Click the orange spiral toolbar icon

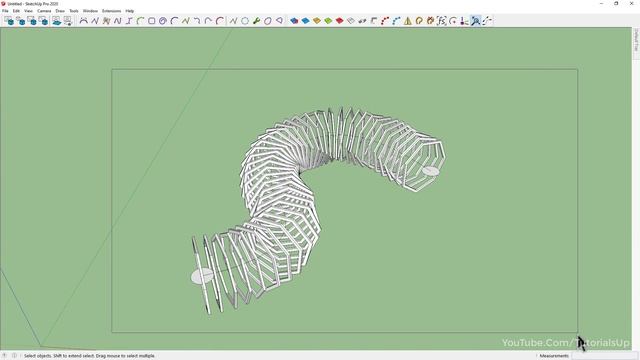(419, 21)
